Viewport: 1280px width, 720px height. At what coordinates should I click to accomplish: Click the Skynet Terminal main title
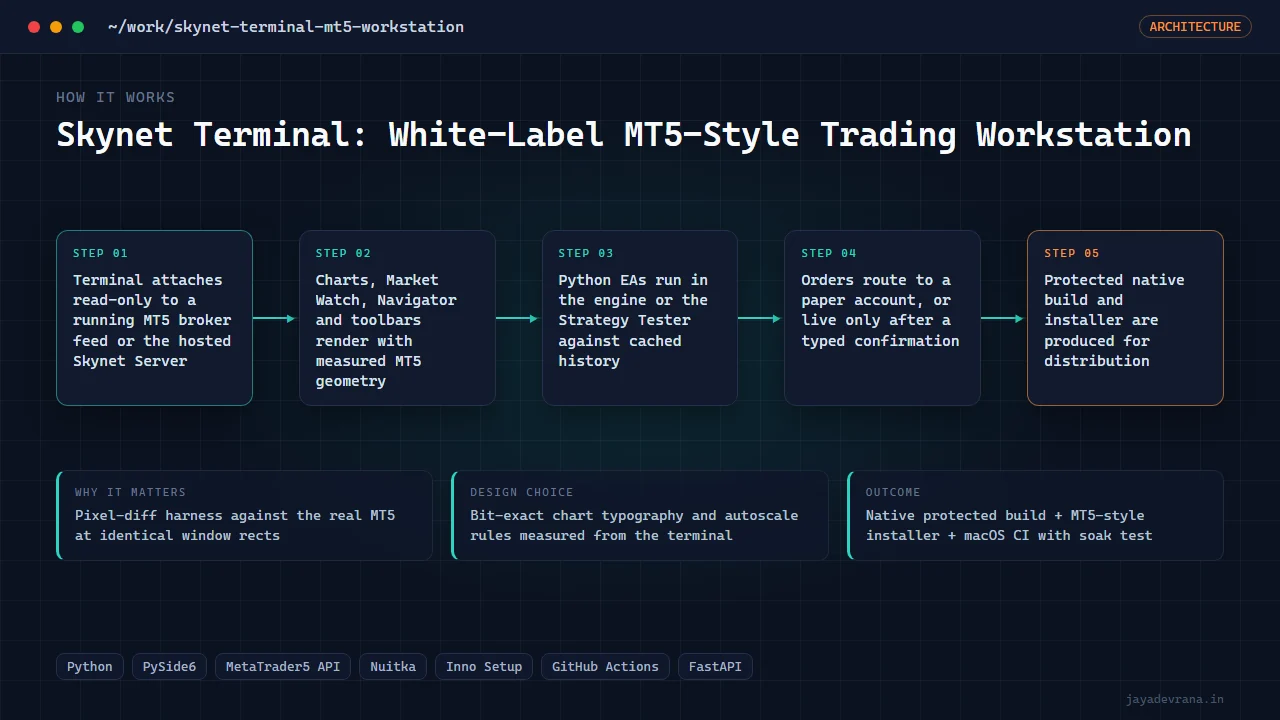[x=624, y=134]
